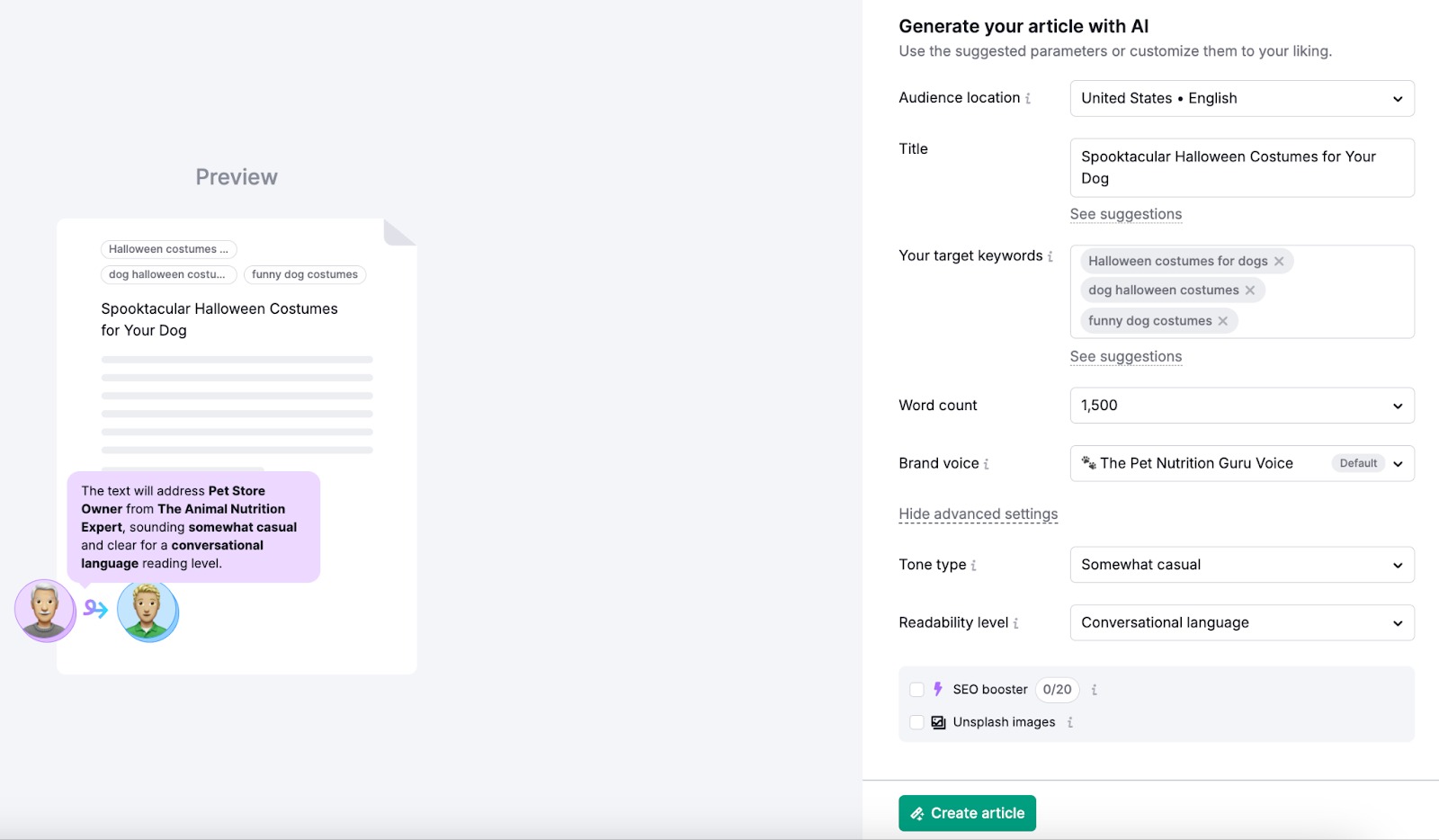Screen dimensions: 1439x840
Task: Click the Create article button
Action: (x=967, y=812)
